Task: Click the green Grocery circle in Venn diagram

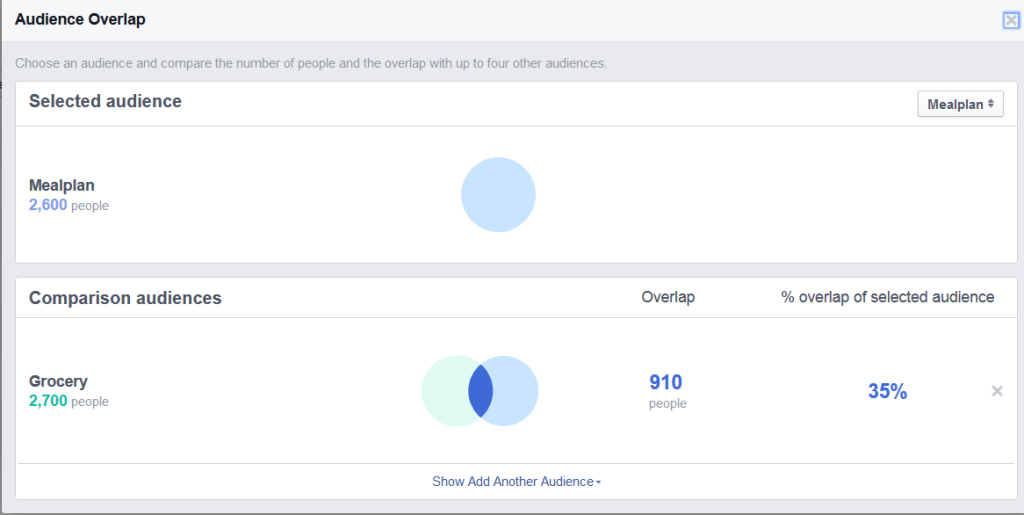Action: pyautogui.click(x=444, y=391)
